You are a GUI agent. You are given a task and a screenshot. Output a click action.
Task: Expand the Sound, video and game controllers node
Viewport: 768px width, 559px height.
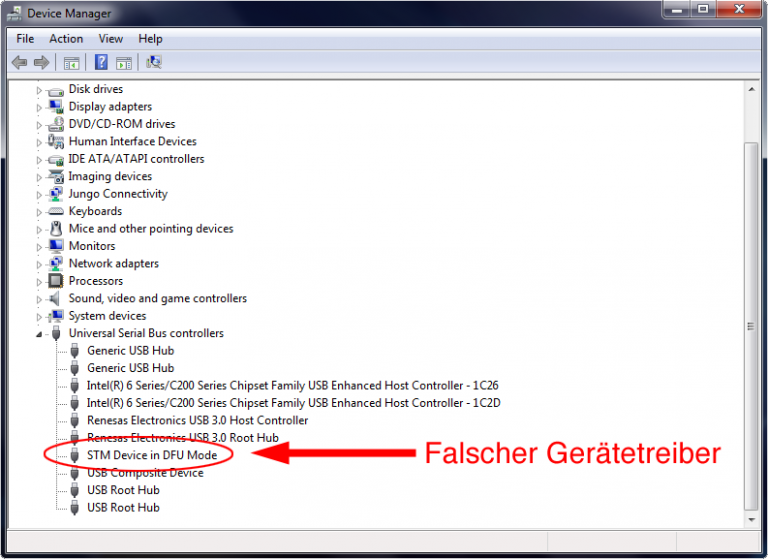(x=39, y=299)
